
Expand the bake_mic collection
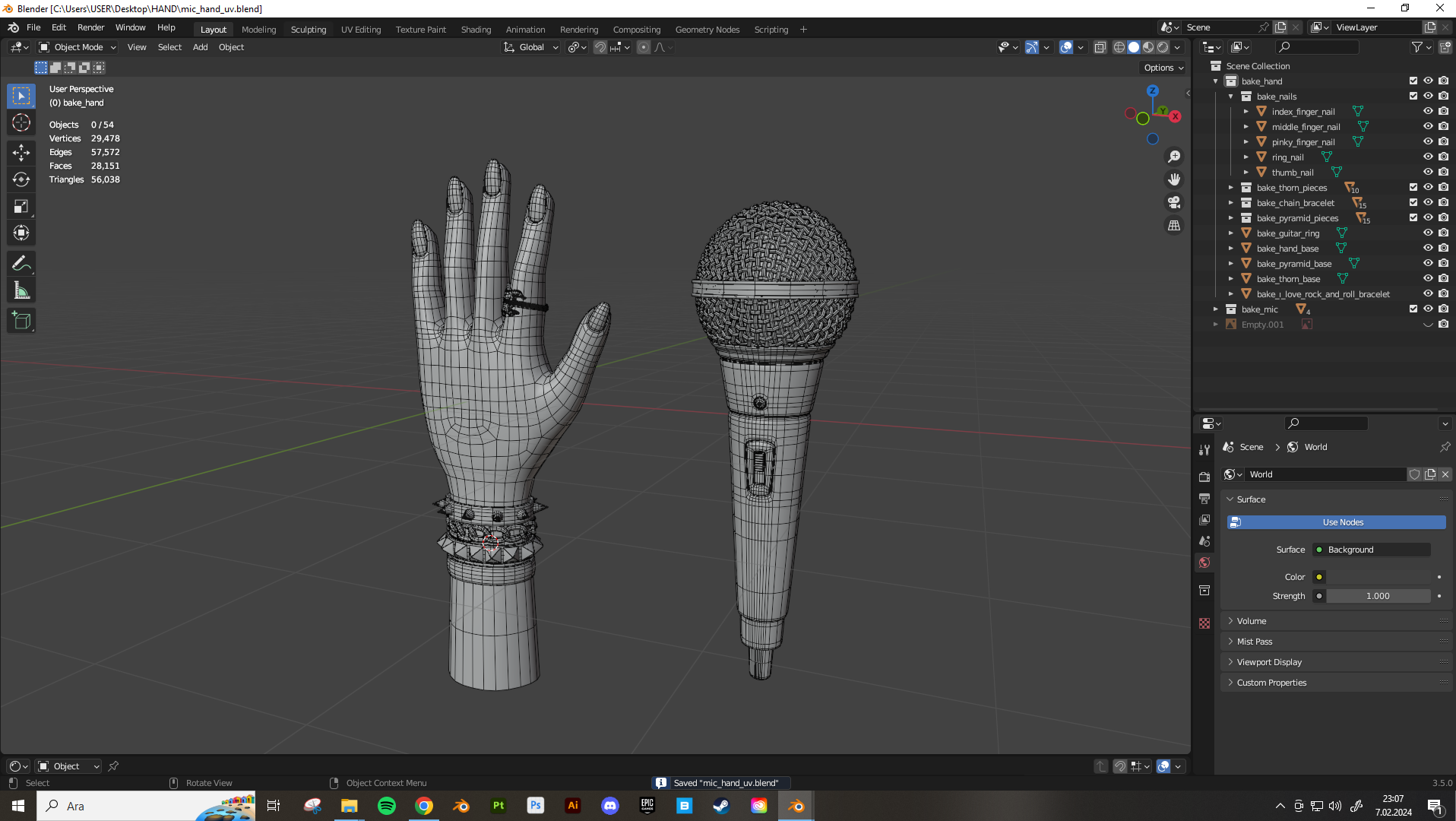coord(1216,309)
